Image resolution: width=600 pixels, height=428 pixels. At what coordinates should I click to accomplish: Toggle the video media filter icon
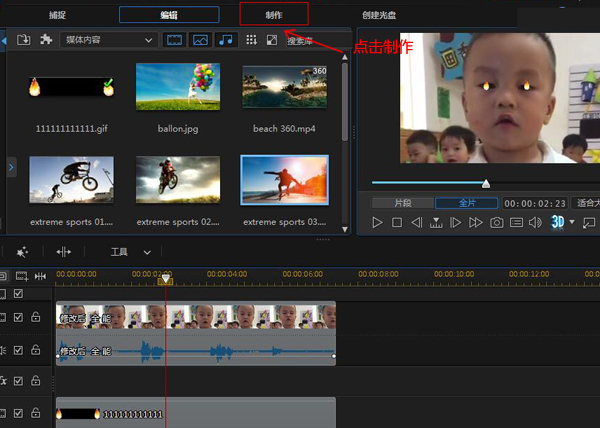(x=174, y=40)
